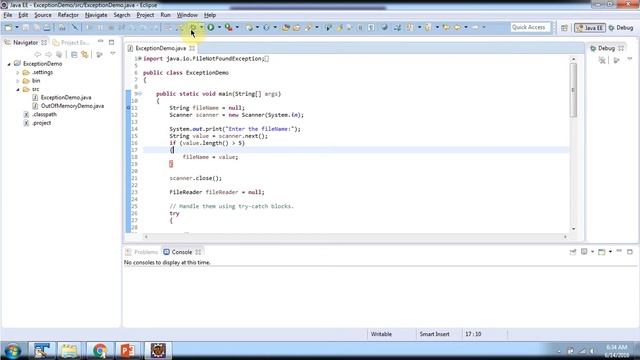The image size is (640, 360).
Task: Maximize the Console panel
Action: [x=630, y=251]
